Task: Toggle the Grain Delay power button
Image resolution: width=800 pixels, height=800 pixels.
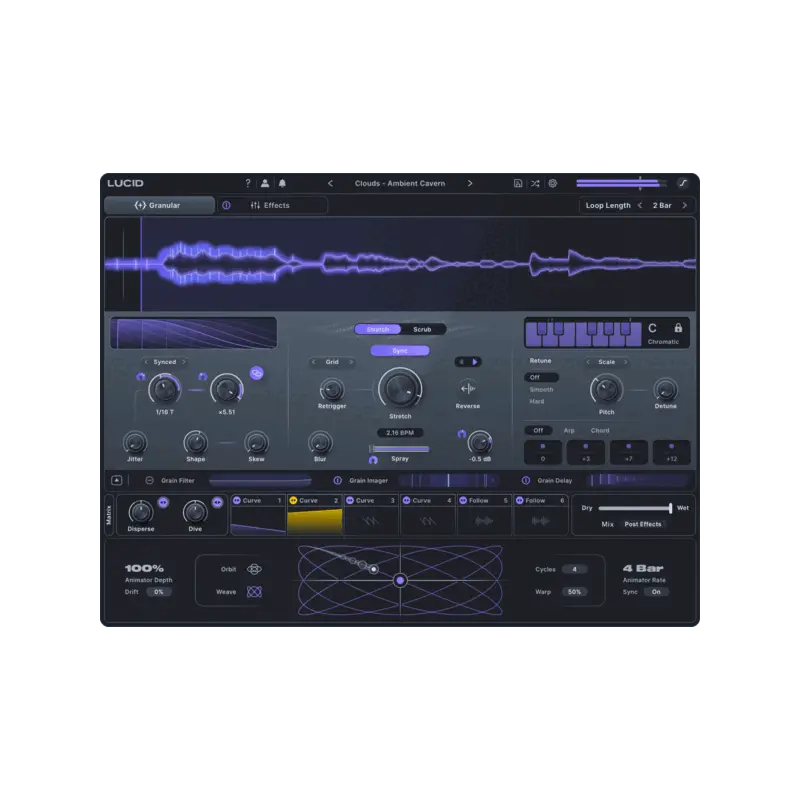Action: 526,480
